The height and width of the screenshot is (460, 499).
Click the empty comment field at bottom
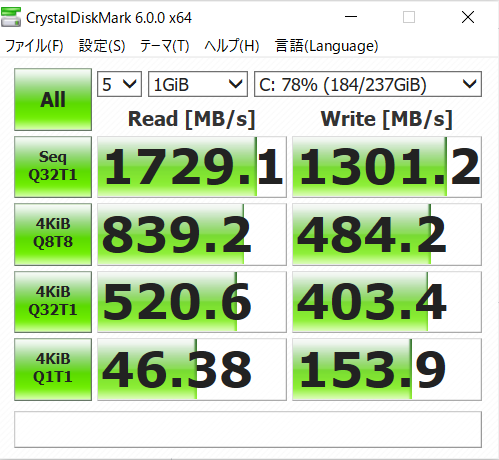pos(248,429)
